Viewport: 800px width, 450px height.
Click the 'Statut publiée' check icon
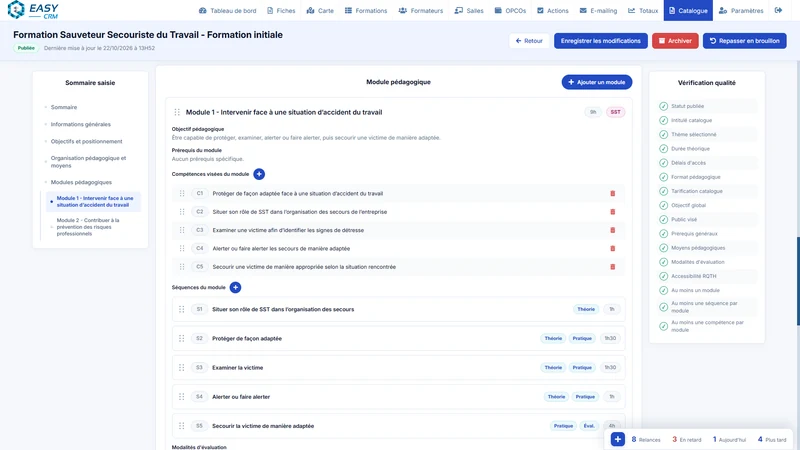(663, 106)
